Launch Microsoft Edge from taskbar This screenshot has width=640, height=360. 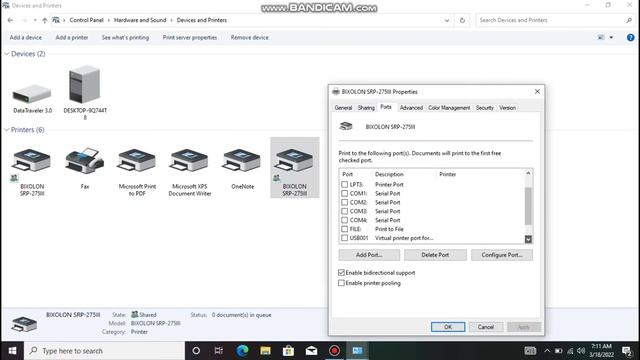tap(242, 351)
